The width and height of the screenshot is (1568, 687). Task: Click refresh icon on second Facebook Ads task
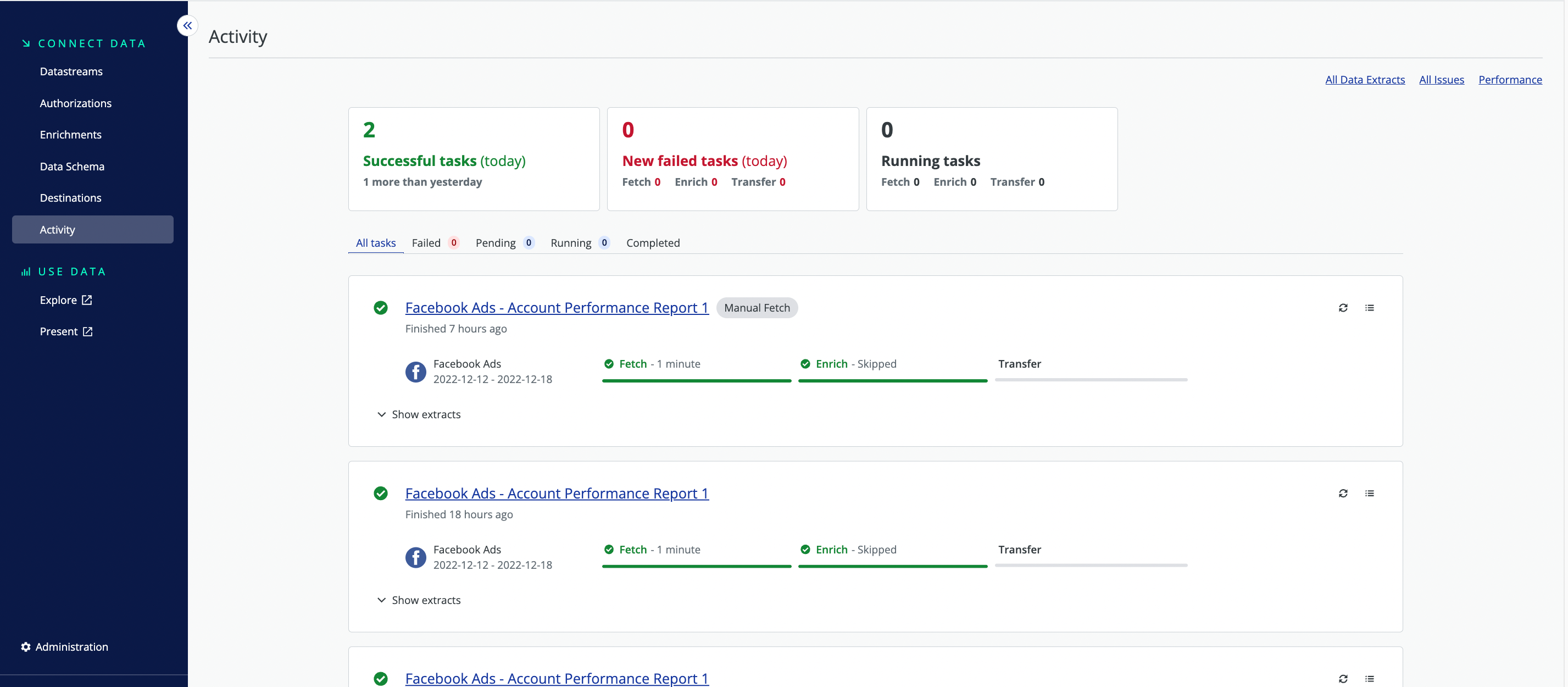click(1343, 494)
